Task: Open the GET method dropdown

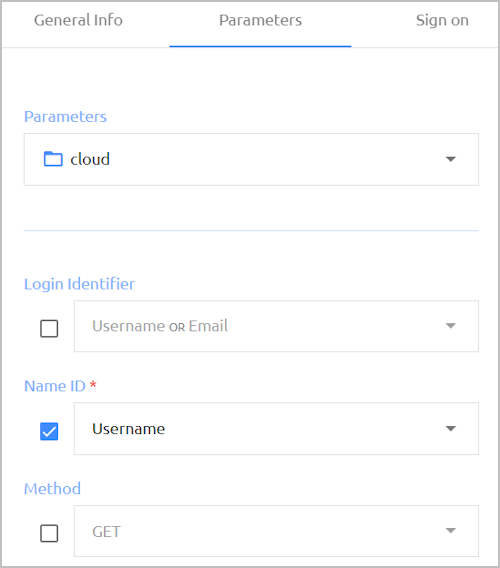Action: pos(276,531)
